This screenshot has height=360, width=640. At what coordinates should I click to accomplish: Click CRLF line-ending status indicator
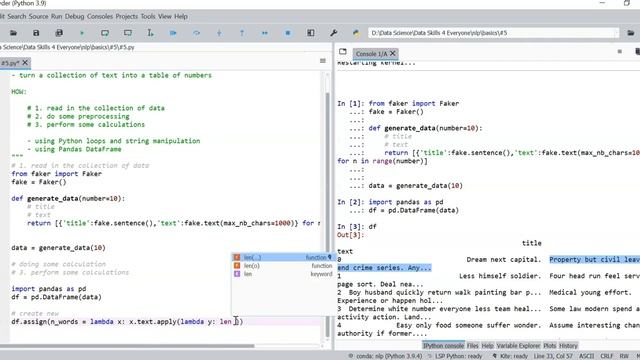pyautogui.click(x=607, y=356)
